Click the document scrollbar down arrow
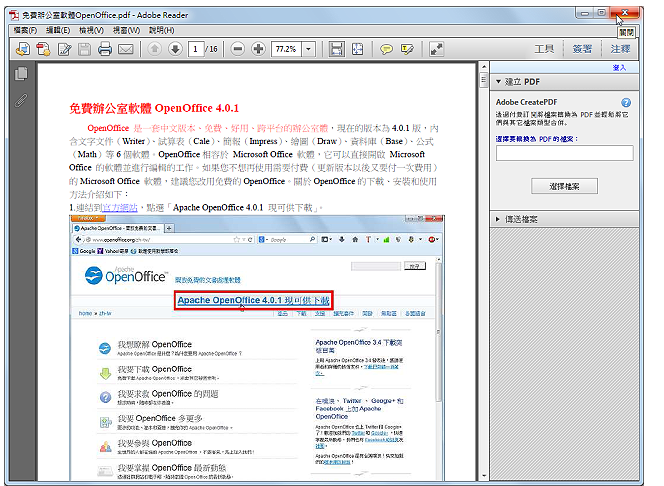 coord(484,476)
